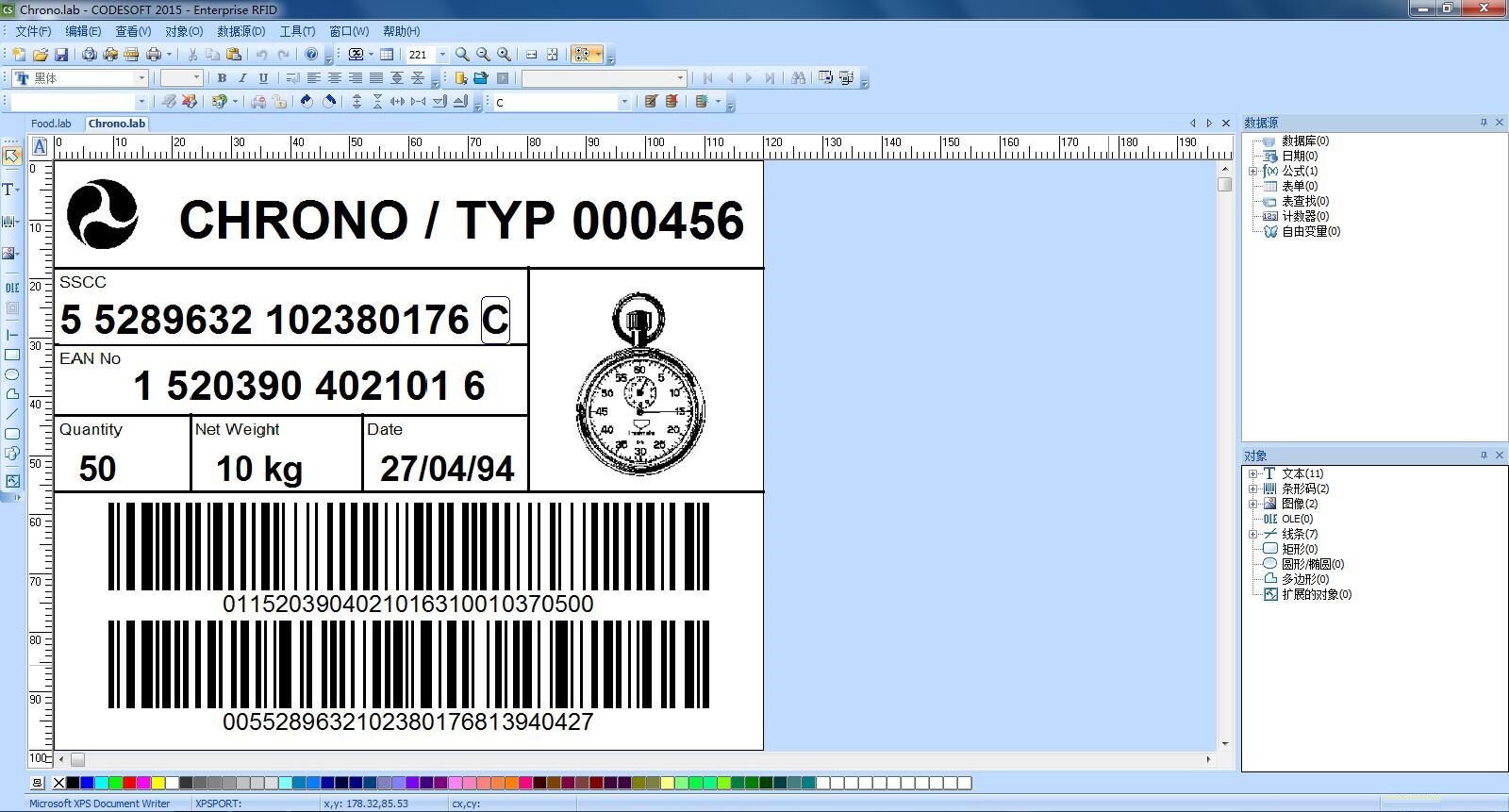Toggle Underline formatting
The image size is (1509, 812).
263,78
